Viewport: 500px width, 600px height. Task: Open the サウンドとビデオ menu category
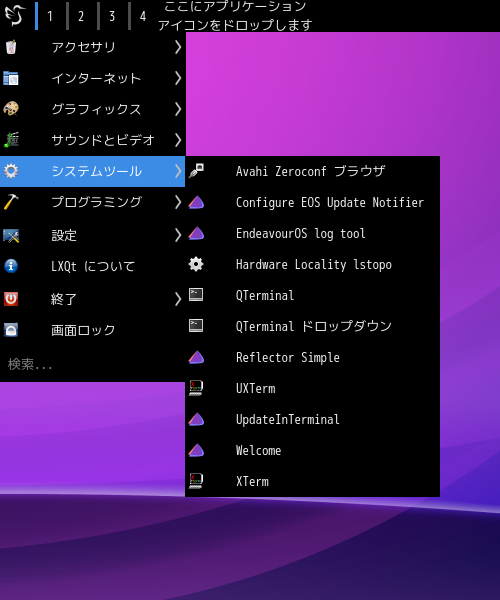[x=93, y=140]
